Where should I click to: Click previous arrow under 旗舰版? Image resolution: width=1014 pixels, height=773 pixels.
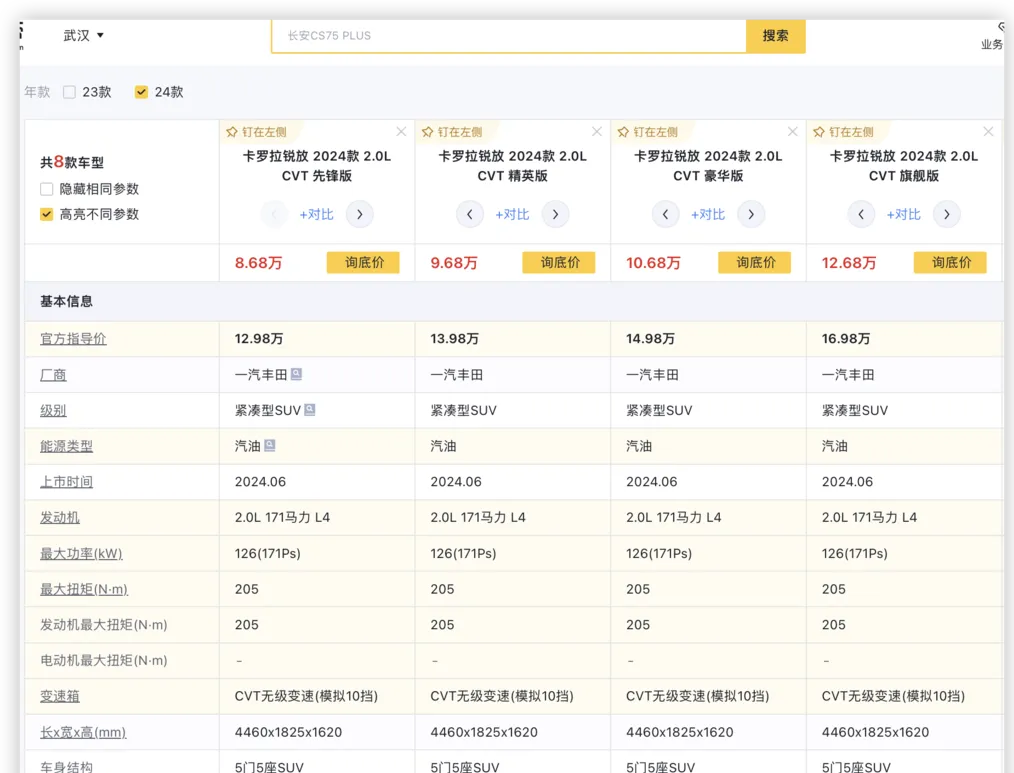click(861, 214)
